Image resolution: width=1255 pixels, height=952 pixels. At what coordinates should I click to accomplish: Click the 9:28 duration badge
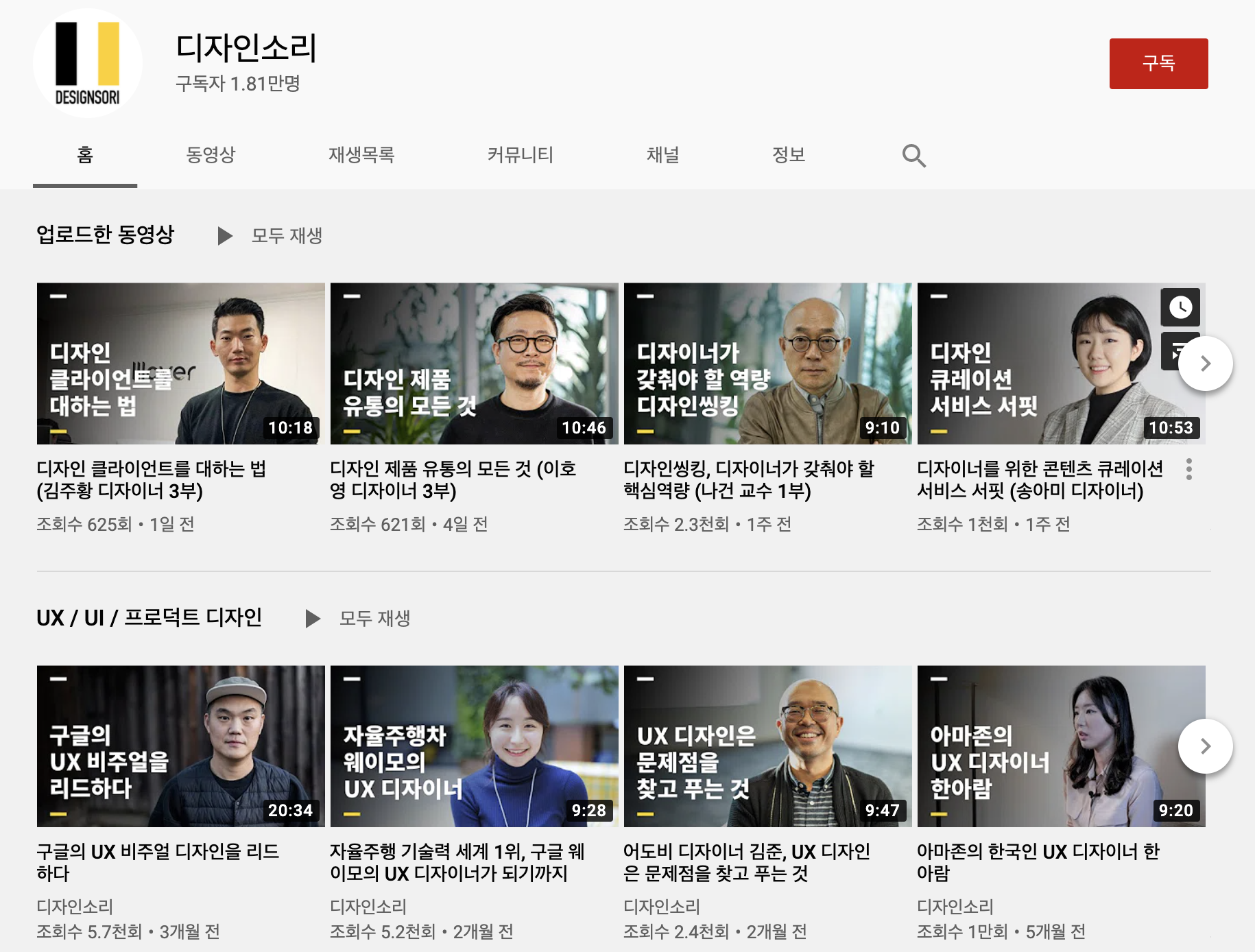(x=588, y=811)
